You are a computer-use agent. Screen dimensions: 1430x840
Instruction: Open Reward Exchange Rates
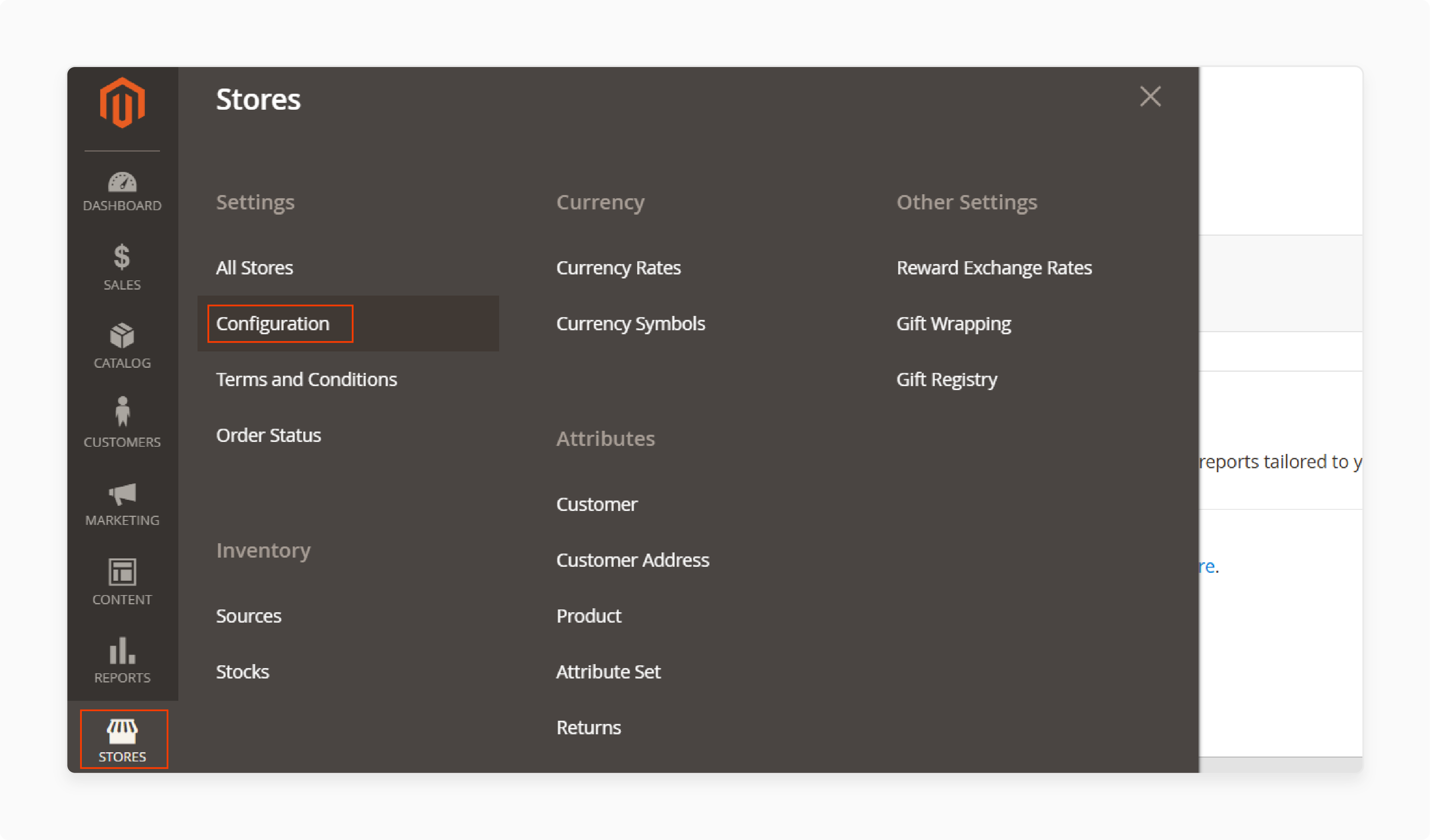(993, 268)
